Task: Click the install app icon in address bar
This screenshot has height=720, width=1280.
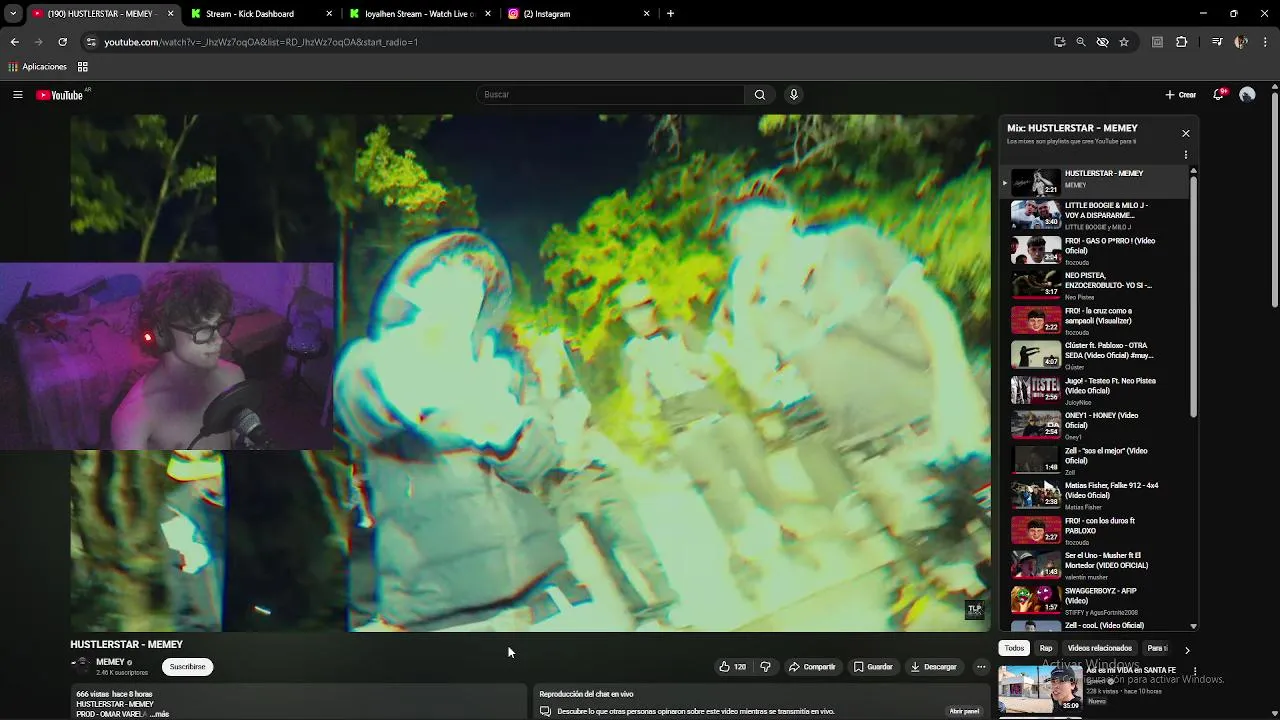Action: [1059, 42]
